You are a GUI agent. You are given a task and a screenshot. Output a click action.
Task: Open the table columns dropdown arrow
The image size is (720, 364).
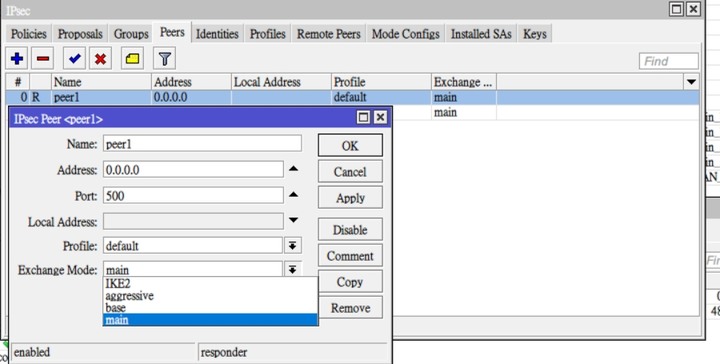click(691, 82)
